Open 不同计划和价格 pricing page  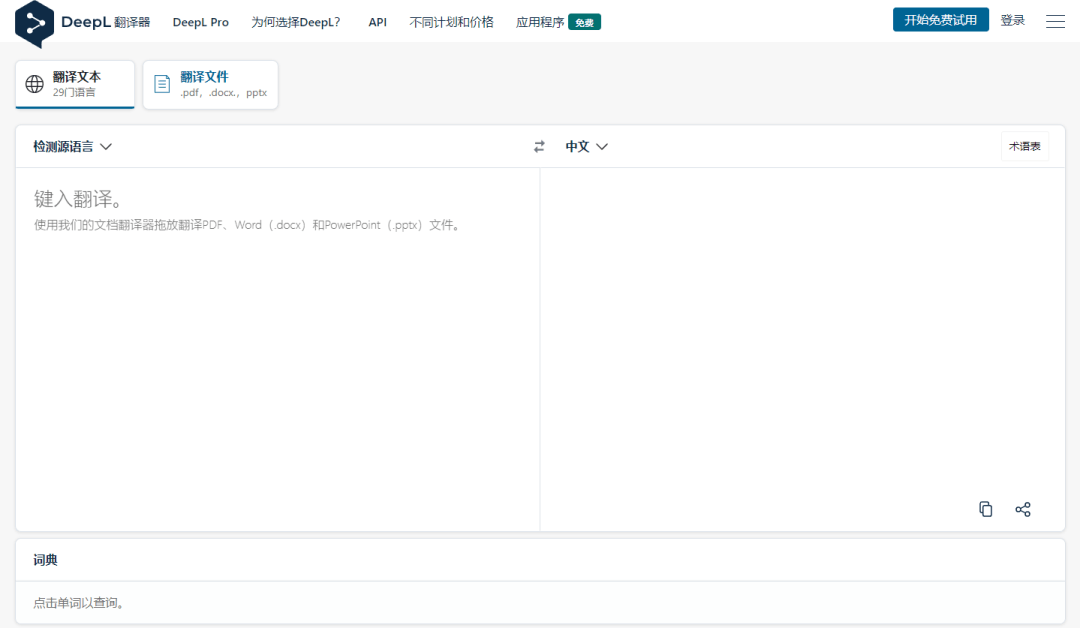pyautogui.click(x=451, y=22)
